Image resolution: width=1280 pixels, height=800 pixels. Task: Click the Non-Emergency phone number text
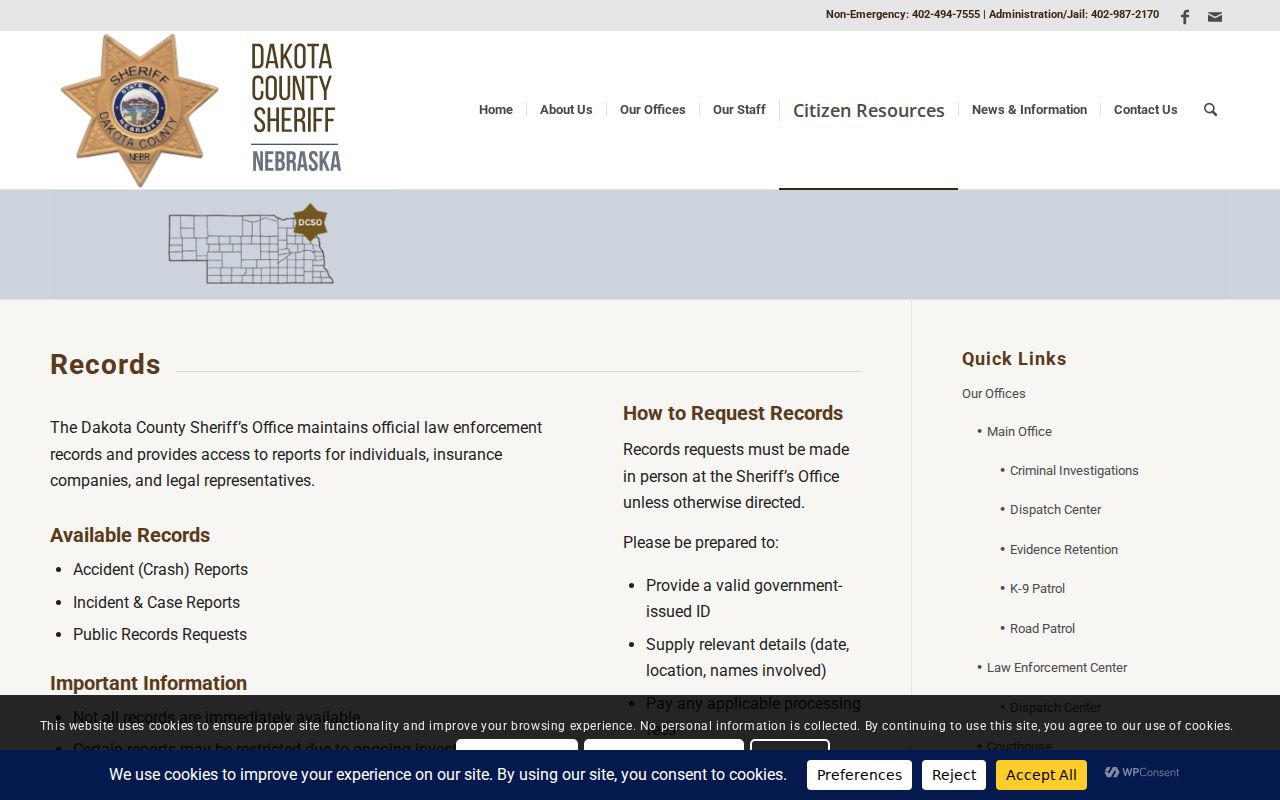coord(903,15)
